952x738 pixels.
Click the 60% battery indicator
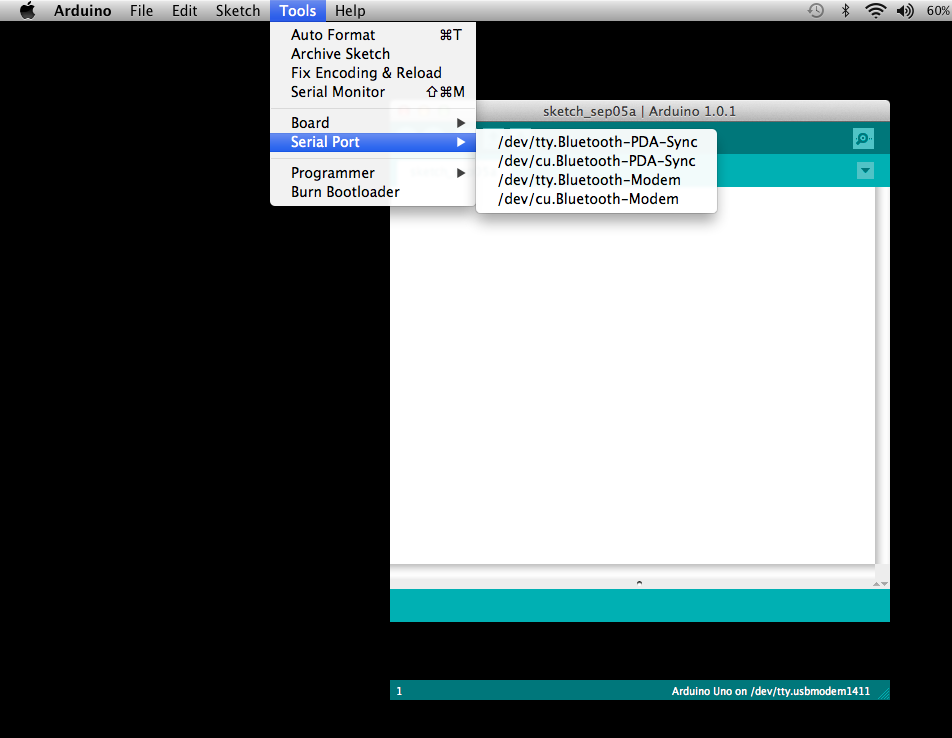point(938,10)
